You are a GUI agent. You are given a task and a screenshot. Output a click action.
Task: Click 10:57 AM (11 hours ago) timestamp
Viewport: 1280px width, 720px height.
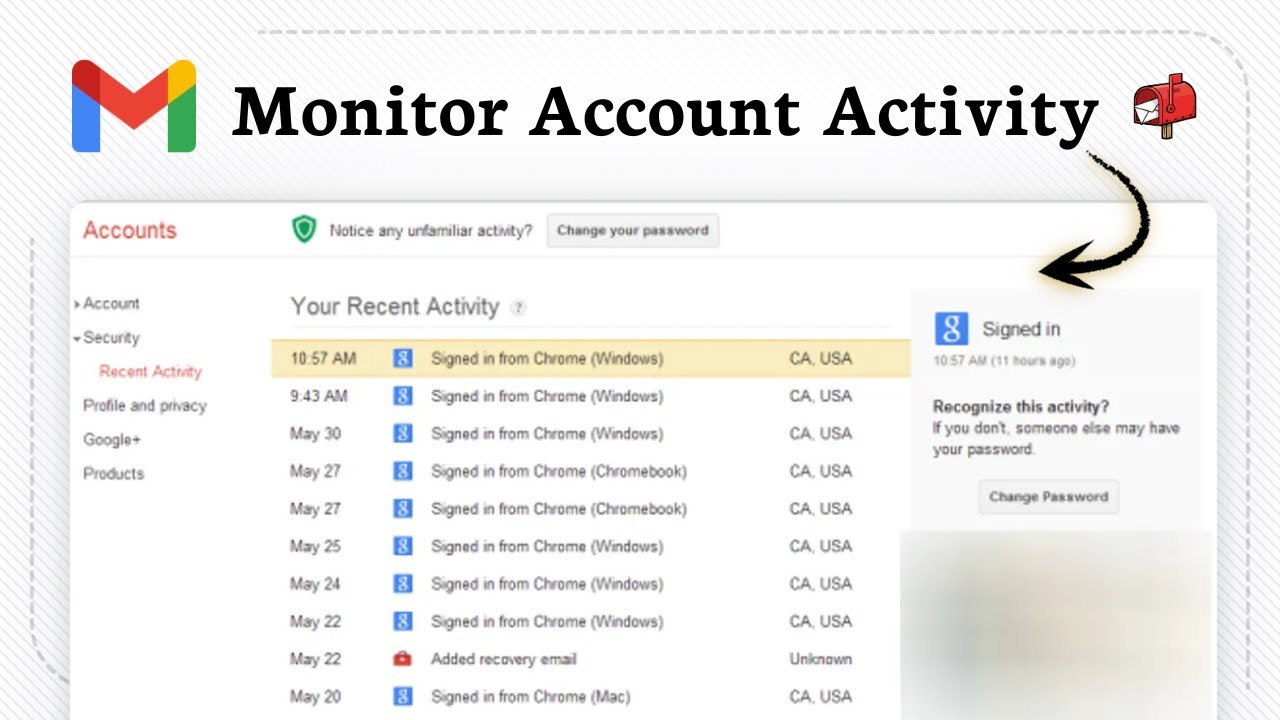1004,360
